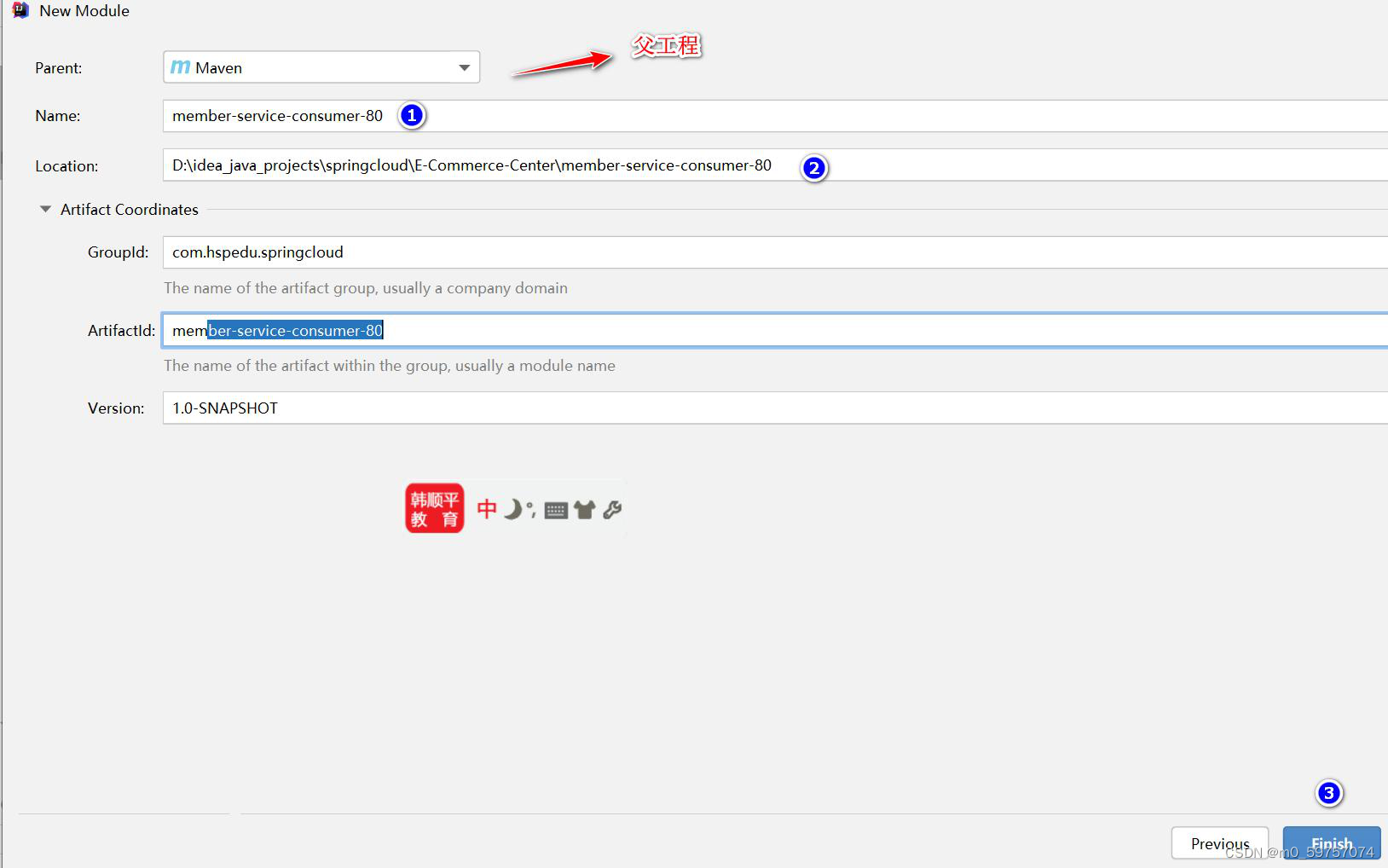
Task: Click the Name input field
Action: coord(775,116)
